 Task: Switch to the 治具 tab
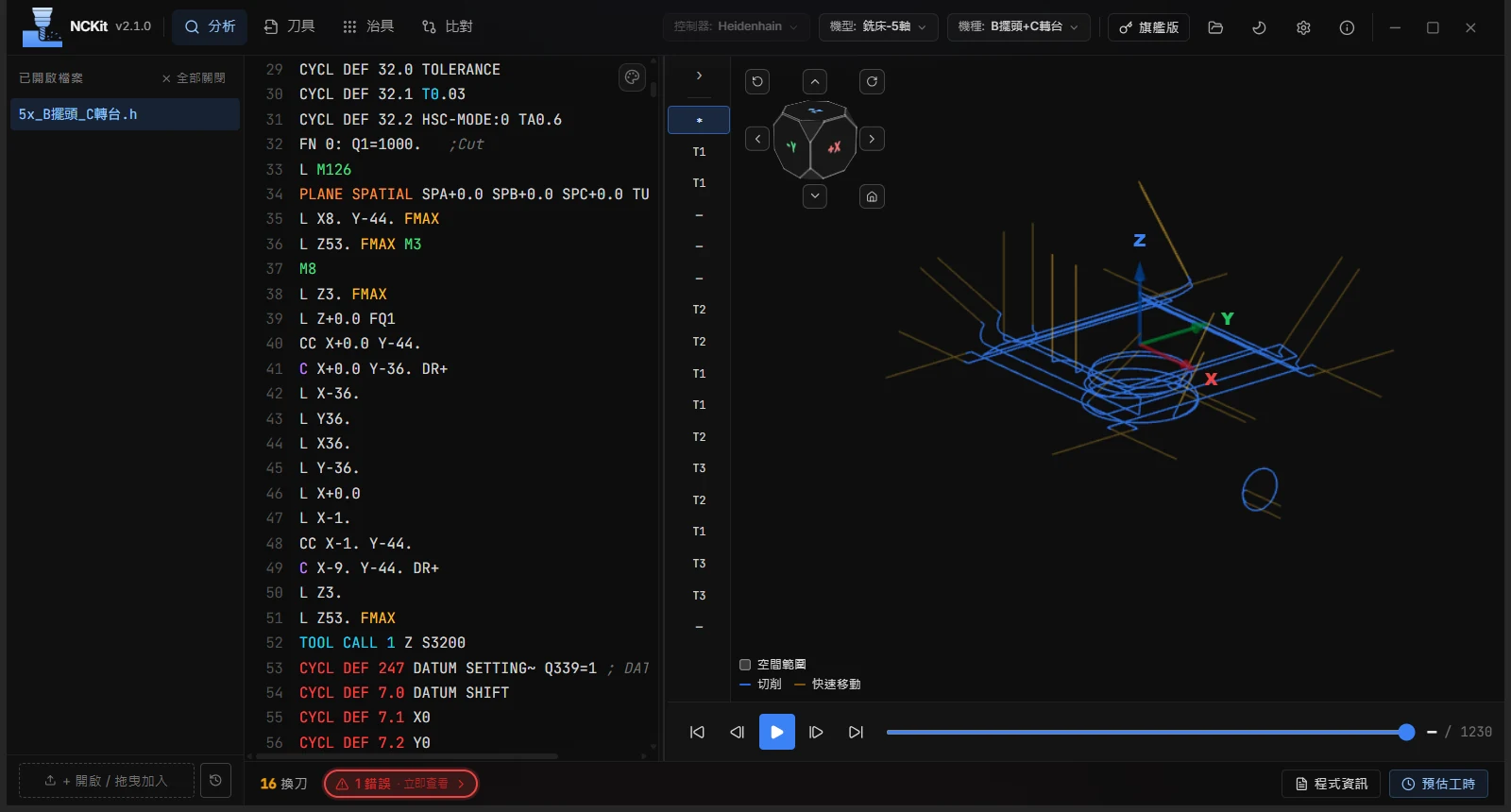tap(368, 26)
